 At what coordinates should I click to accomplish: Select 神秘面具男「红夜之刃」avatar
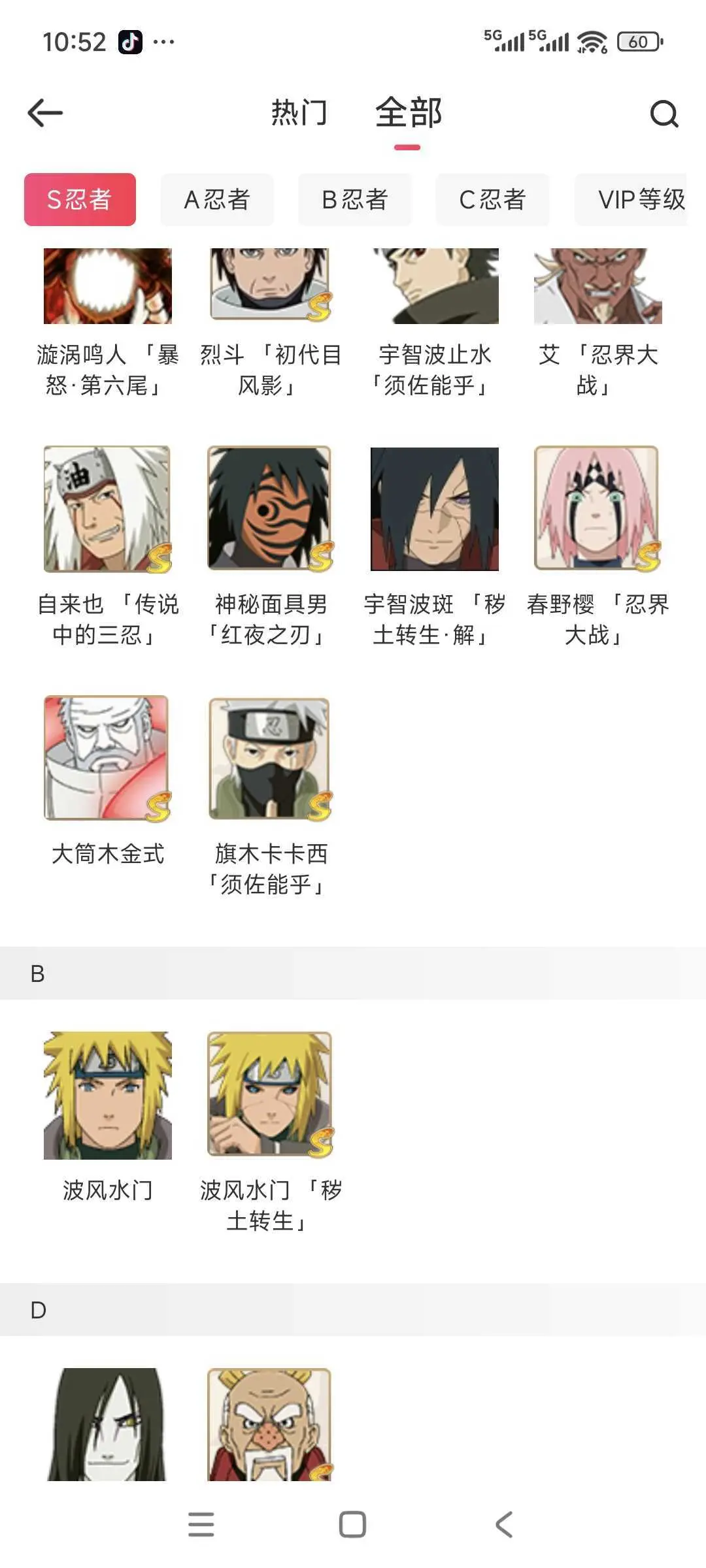271,509
